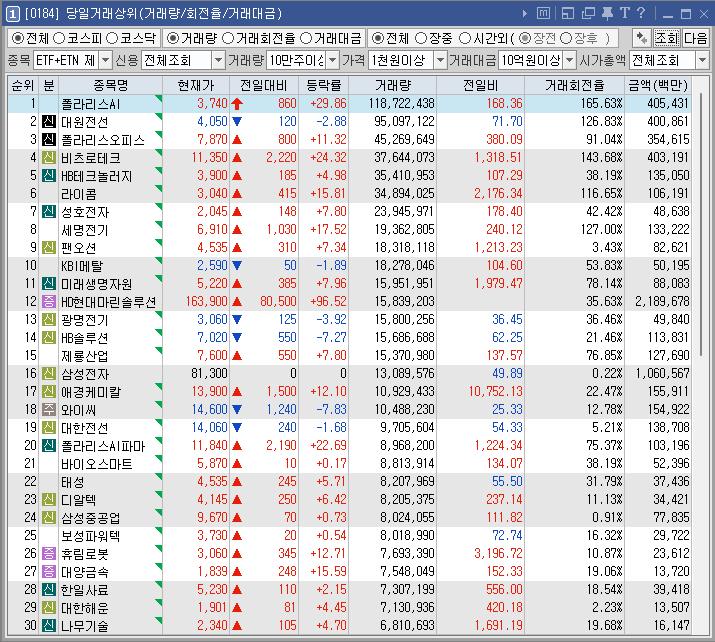
Task: Select the 미래생명자원 stock name
Action: [x=96, y=284]
